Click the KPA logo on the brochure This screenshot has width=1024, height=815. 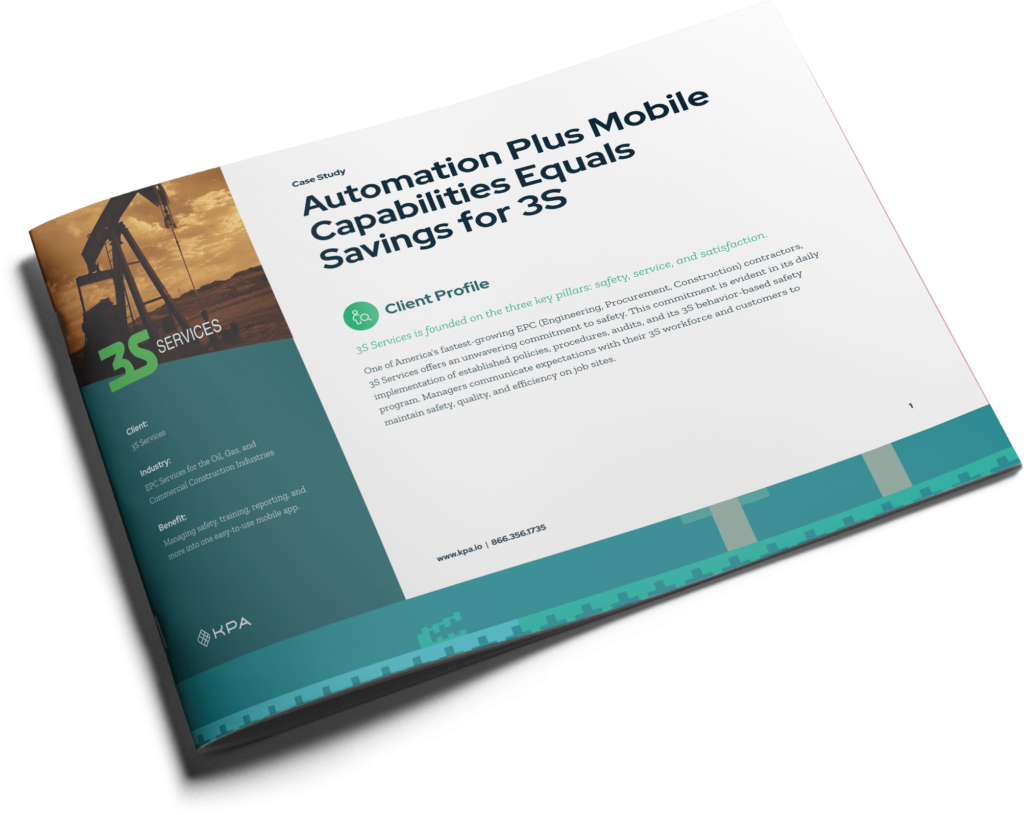tap(224, 630)
